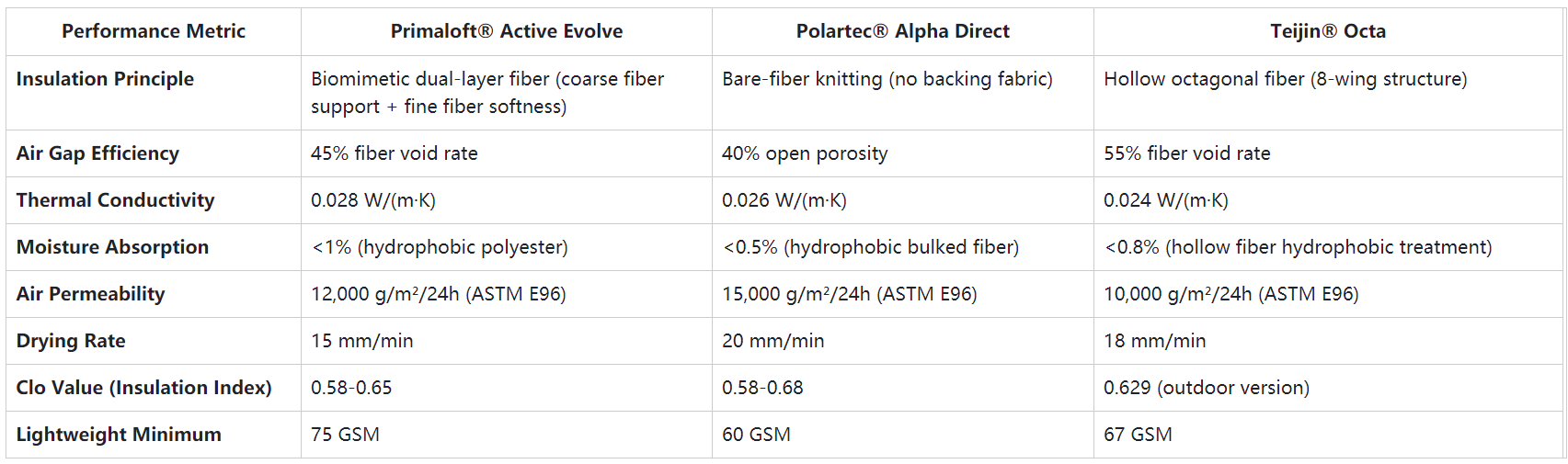Image resolution: width=1568 pixels, height=464 pixels.
Task: Click the 0.629 (outdoor version) cell
Action: pyautogui.click(x=1206, y=388)
